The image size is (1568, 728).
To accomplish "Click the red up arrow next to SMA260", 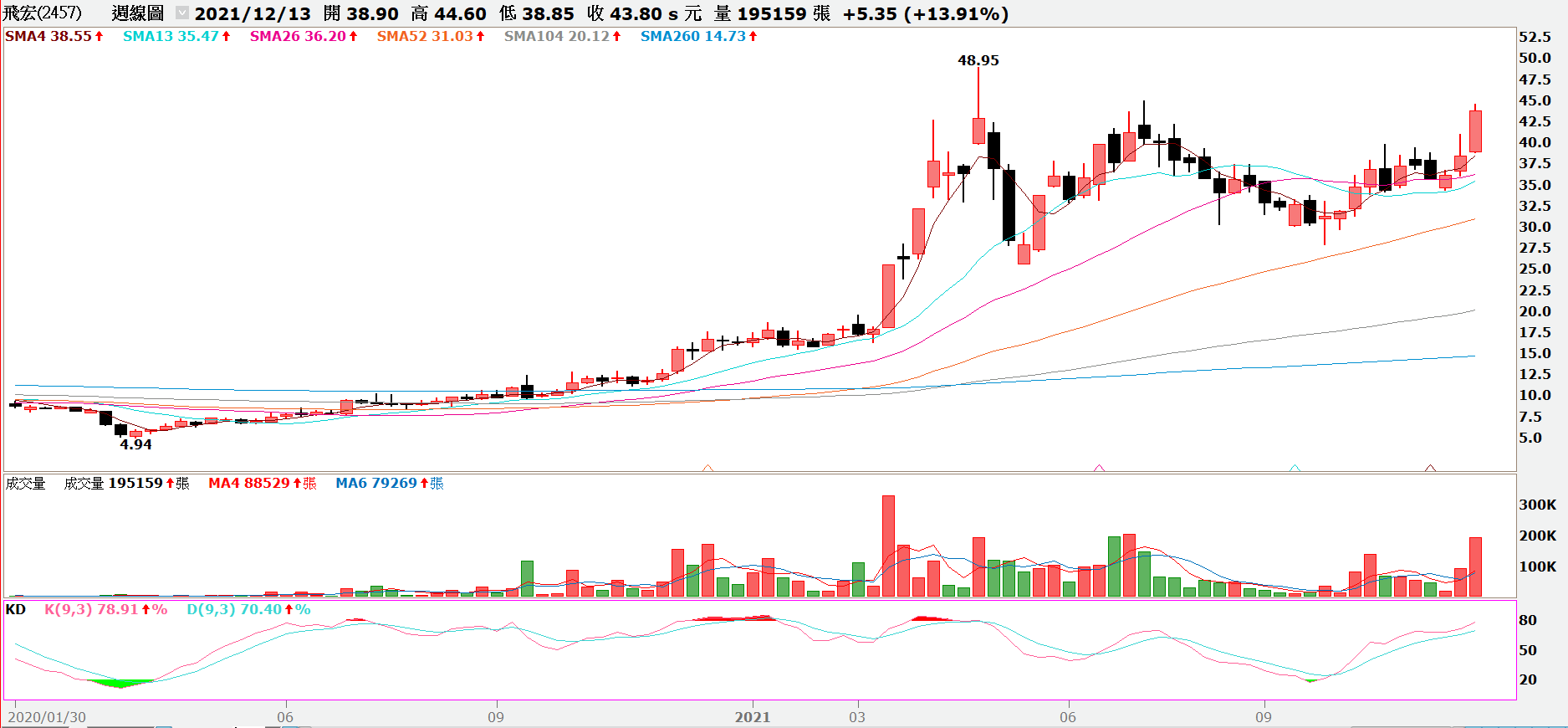I will coord(753,36).
